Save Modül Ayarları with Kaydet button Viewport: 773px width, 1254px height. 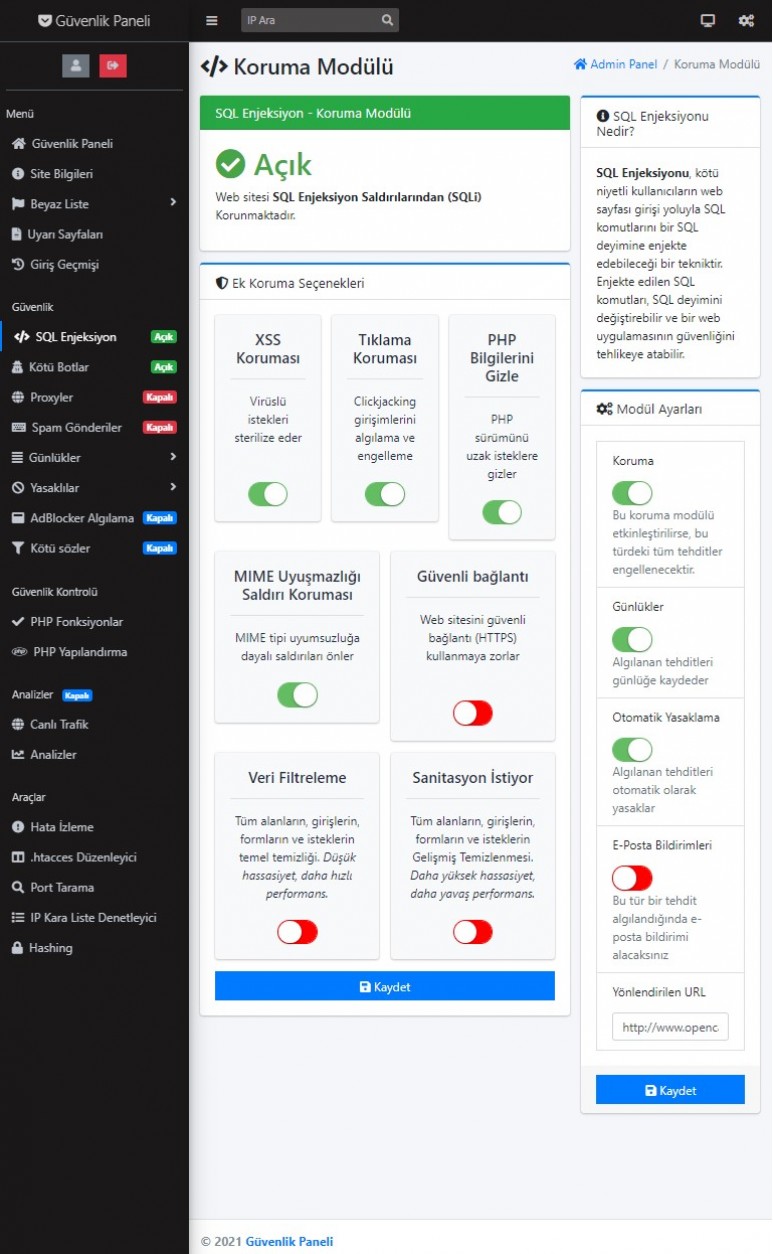pyautogui.click(x=670, y=1090)
